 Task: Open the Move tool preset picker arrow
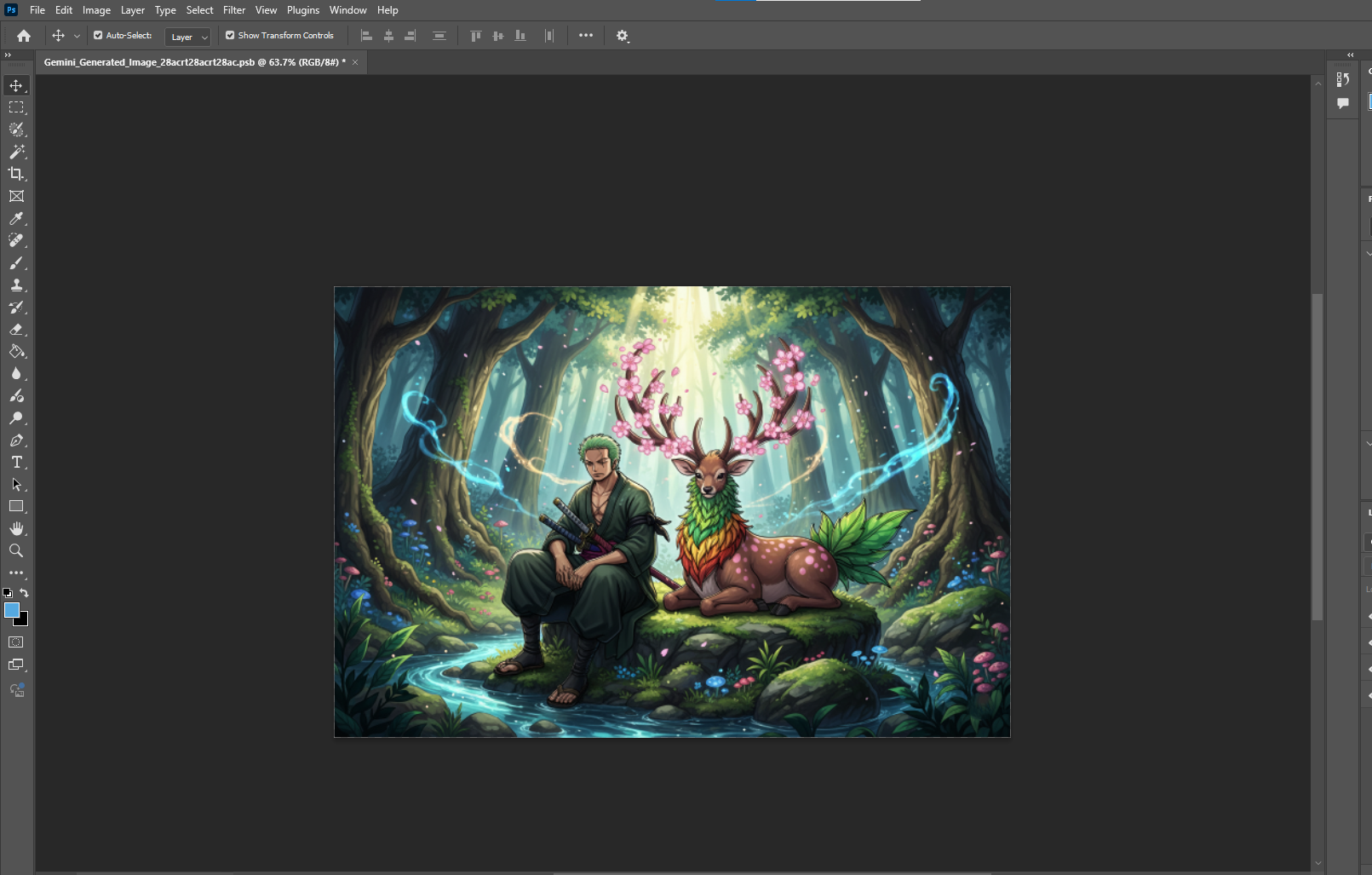tap(77, 36)
